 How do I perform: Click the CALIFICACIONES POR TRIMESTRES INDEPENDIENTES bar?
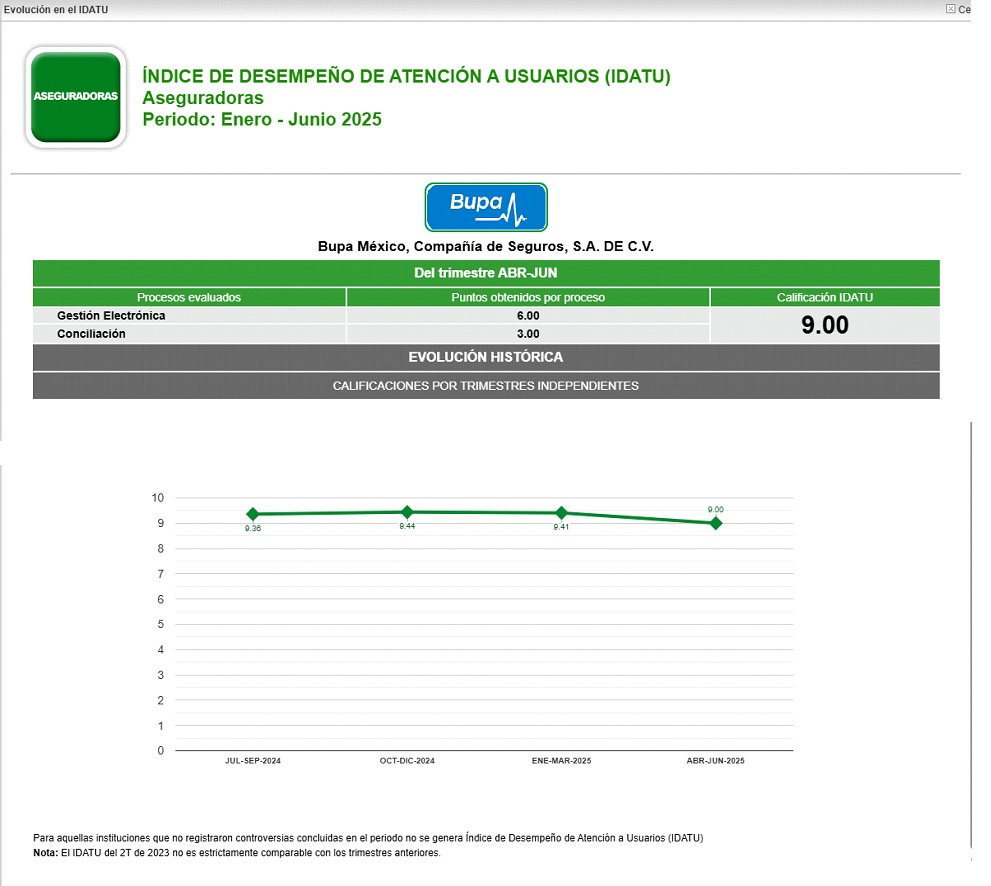click(486, 386)
